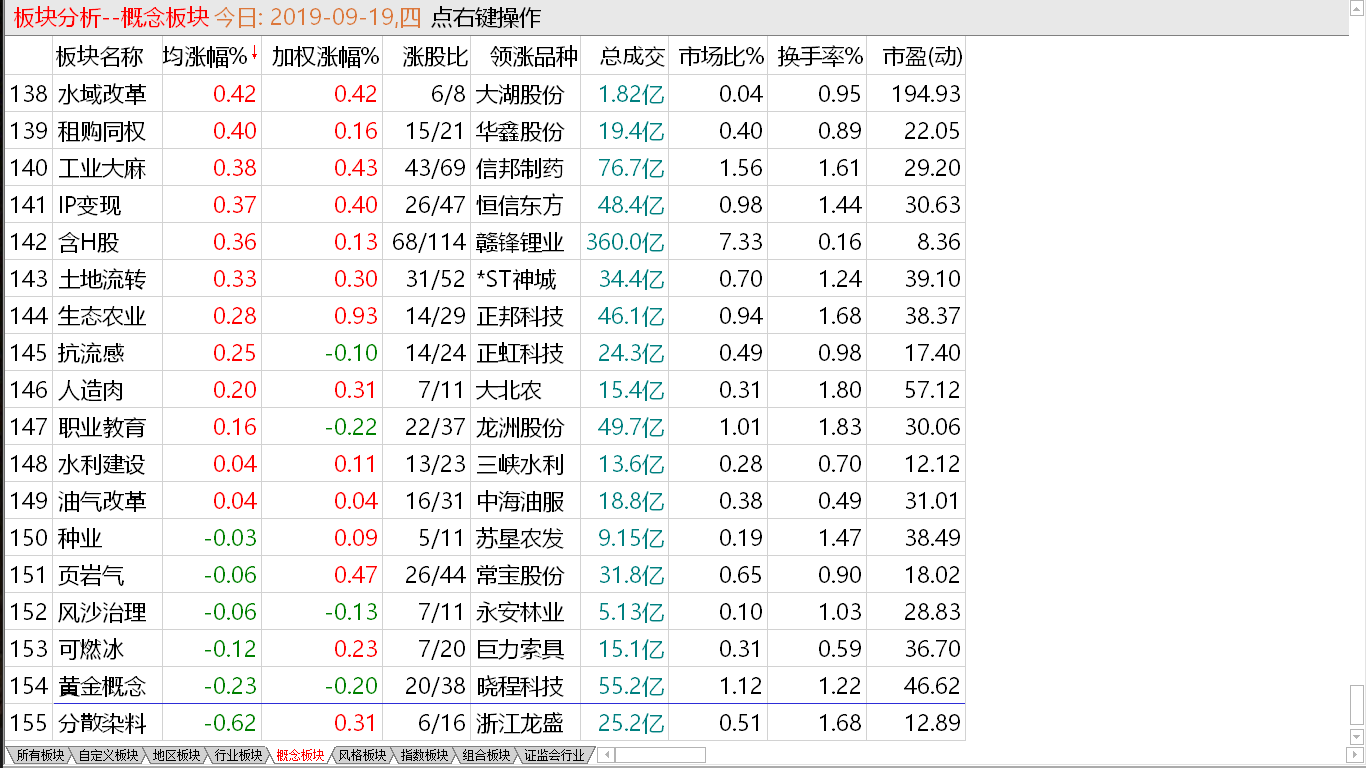Click leading stock 巨力索具
1366x768 pixels.
520,649
